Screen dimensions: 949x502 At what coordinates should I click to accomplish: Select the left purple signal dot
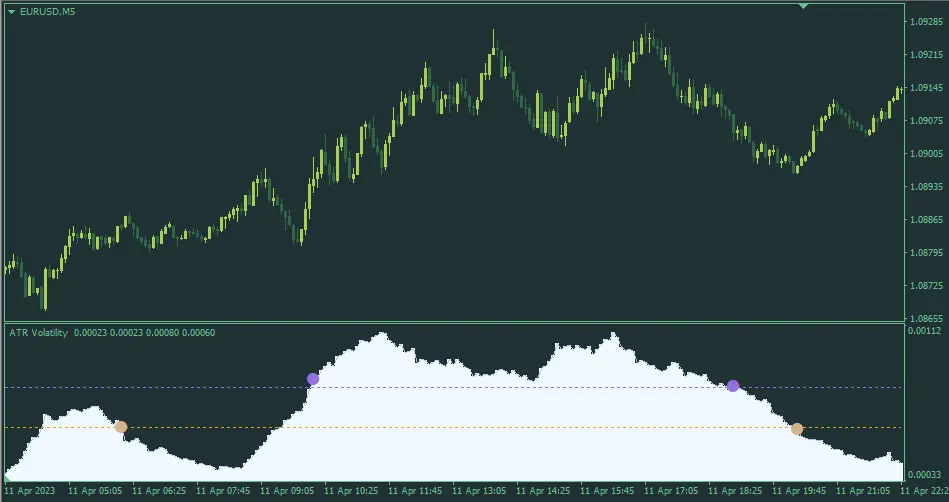(x=313, y=379)
